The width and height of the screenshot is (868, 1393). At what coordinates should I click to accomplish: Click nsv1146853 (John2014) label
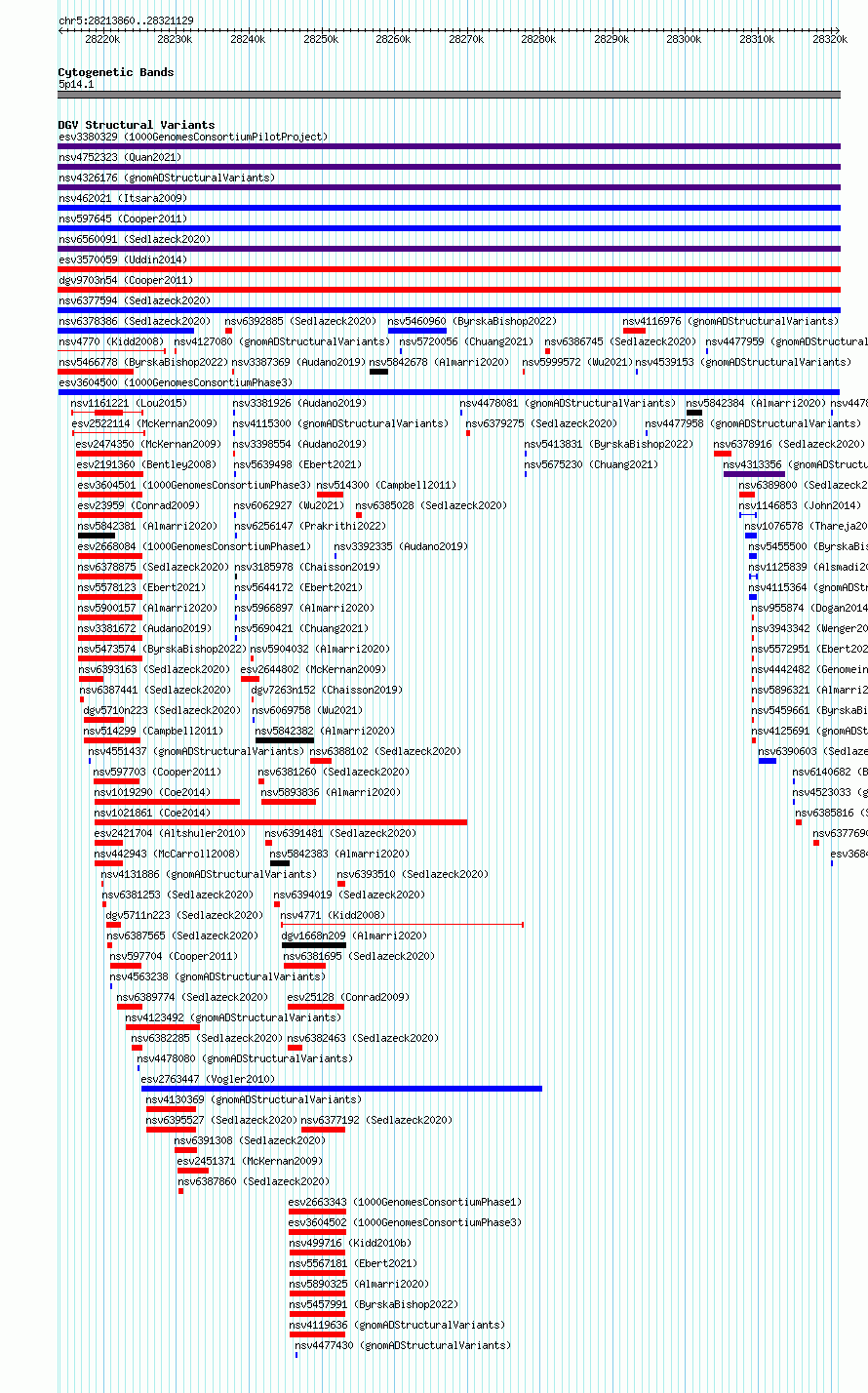pos(801,505)
